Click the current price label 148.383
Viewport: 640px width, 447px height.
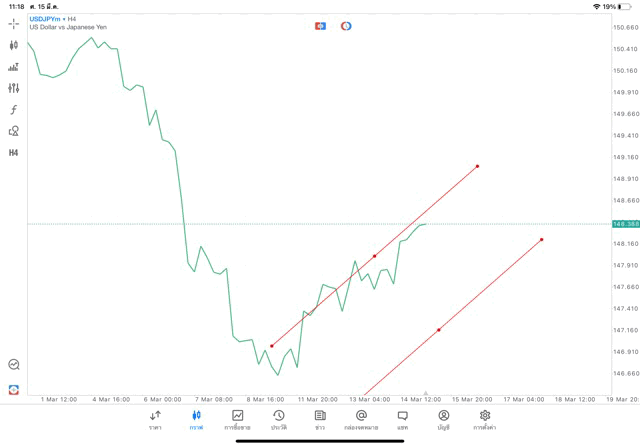click(x=626, y=224)
